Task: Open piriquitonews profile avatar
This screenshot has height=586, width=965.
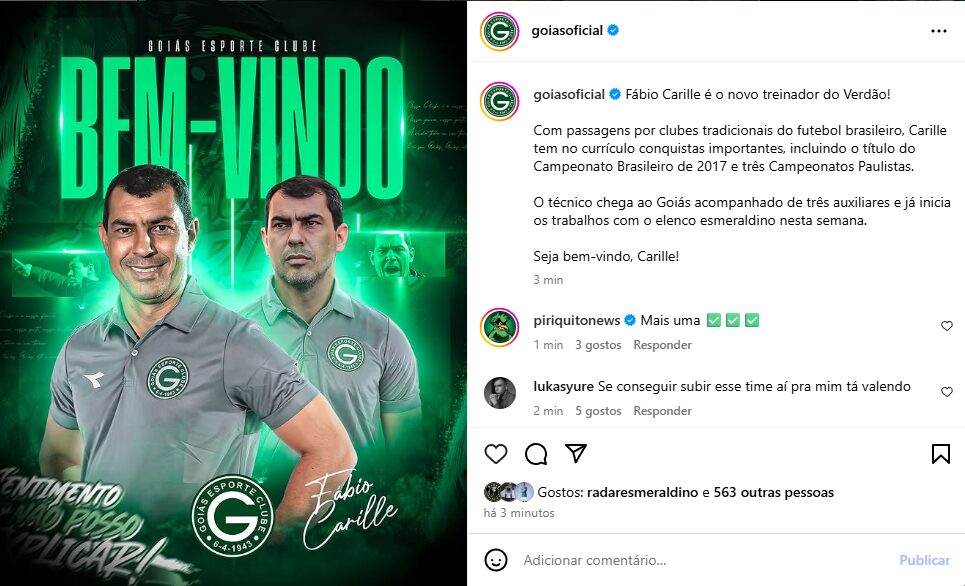Action: (499, 327)
